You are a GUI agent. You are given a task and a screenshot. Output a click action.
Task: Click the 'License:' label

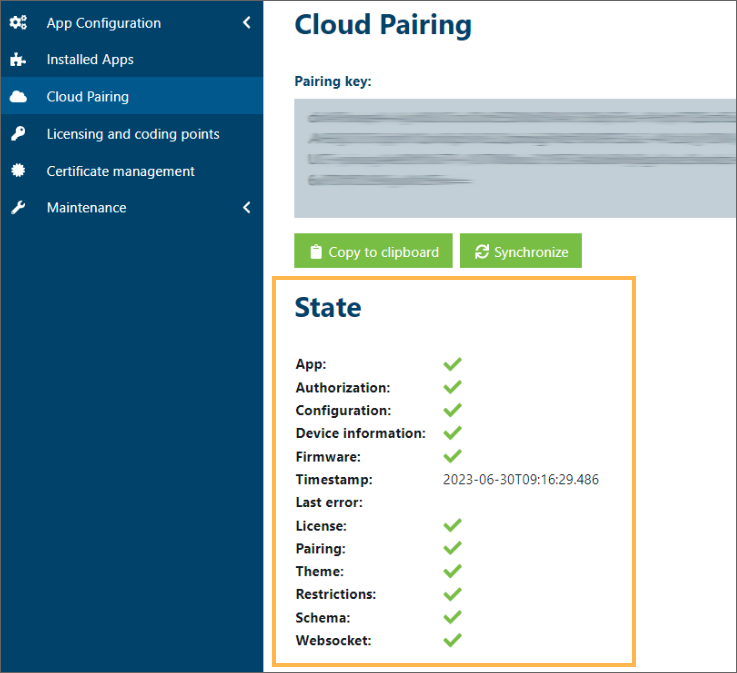pyautogui.click(x=321, y=525)
